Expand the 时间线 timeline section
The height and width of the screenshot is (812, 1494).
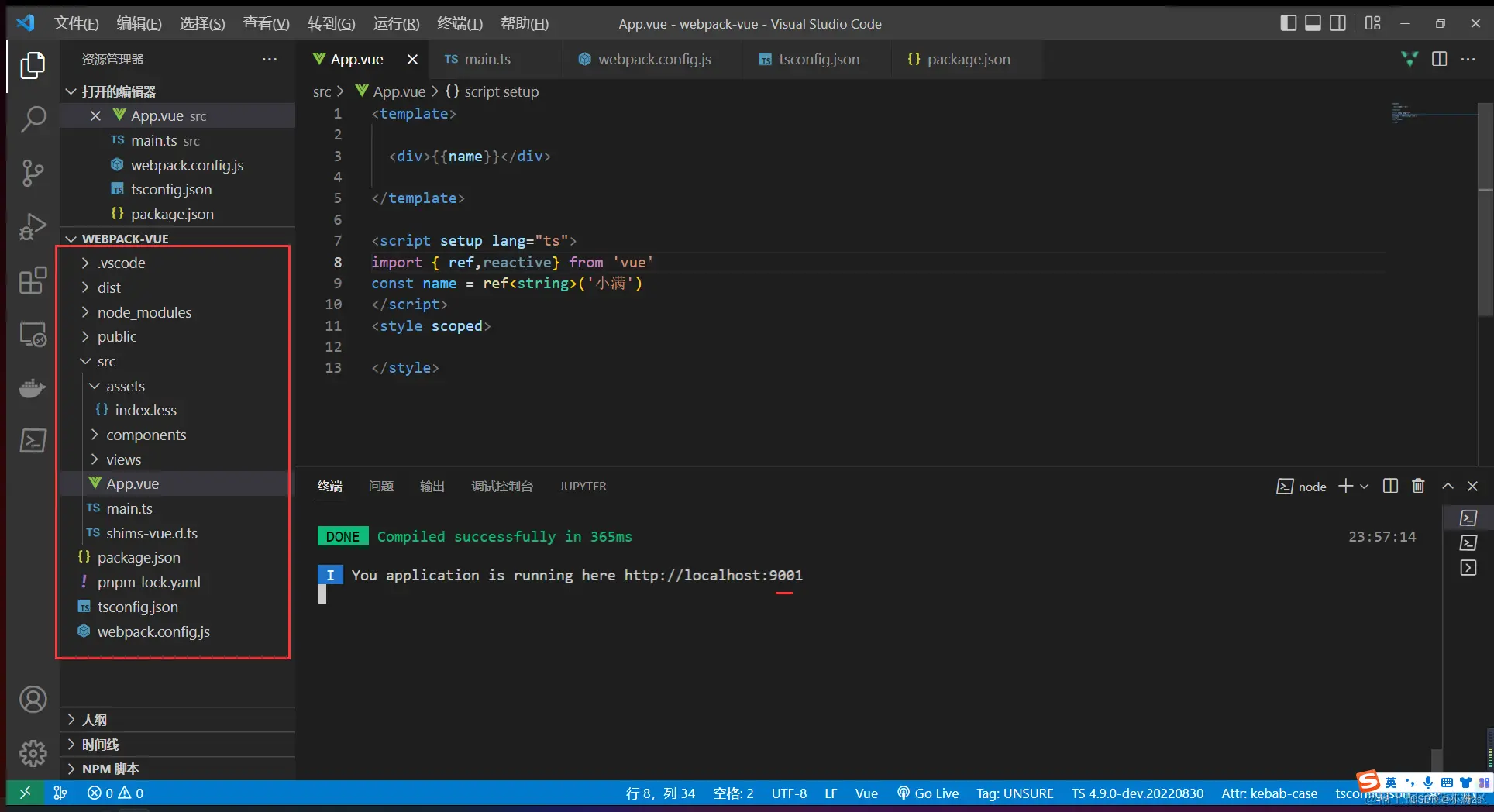click(x=177, y=745)
